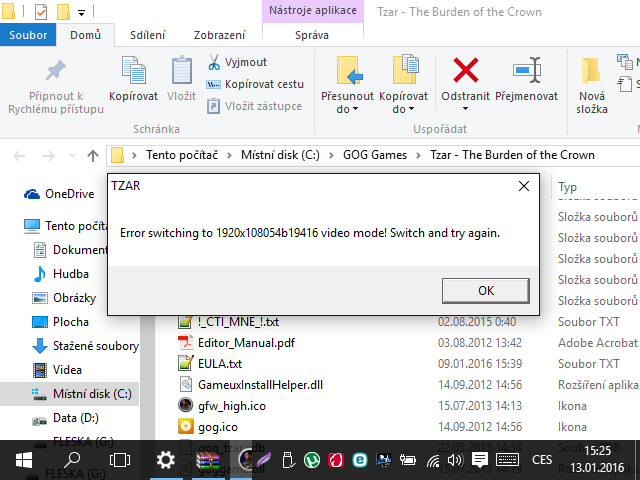Go up one folder level with up arrow
This screenshot has height=480, width=640.
(x=92, y=155)
